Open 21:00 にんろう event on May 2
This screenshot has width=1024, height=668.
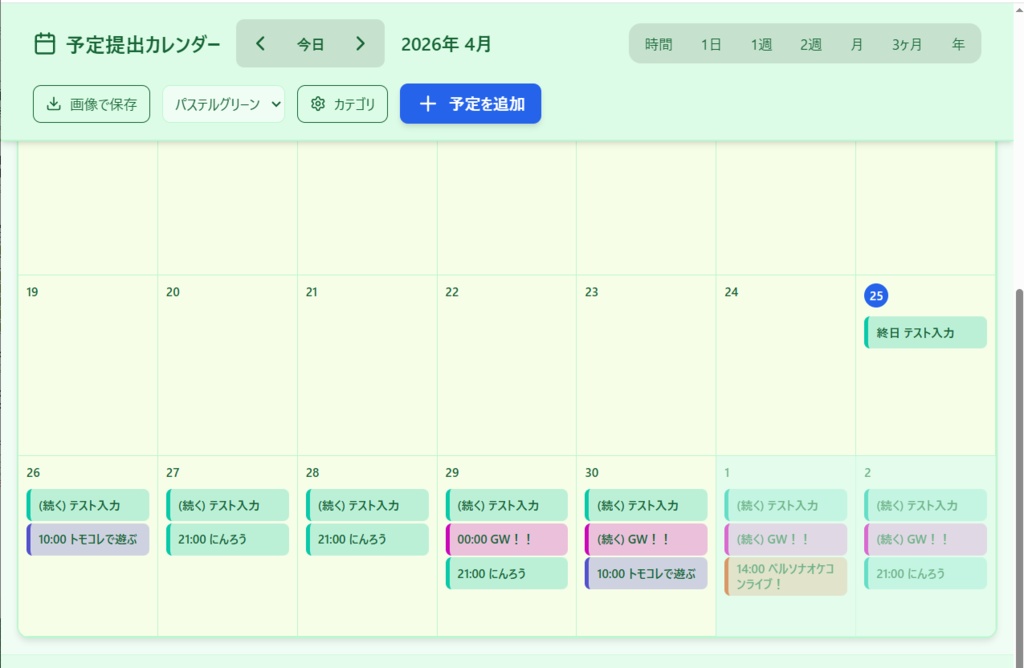coord(925,573)
